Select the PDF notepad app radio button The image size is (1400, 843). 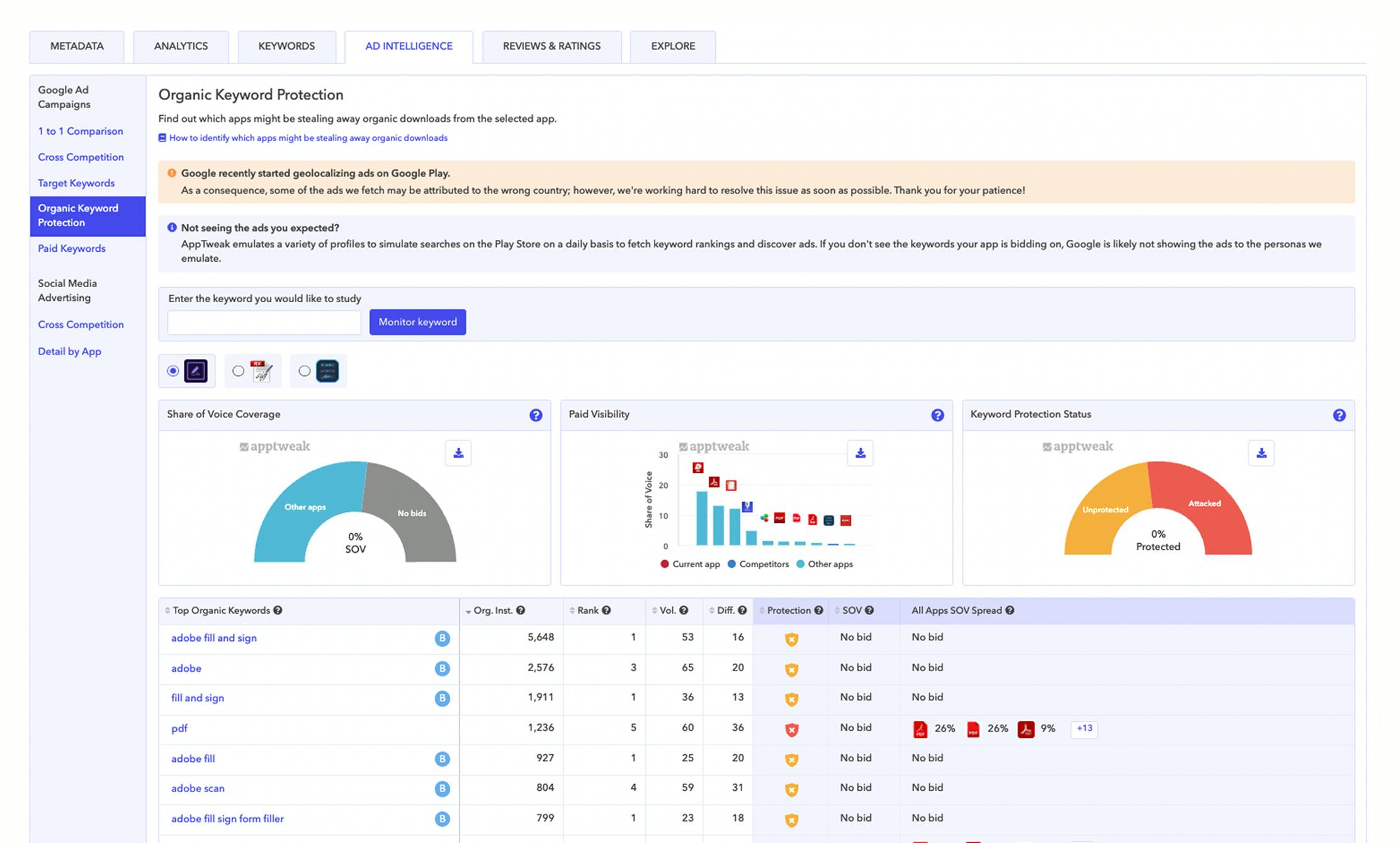(x=239, y=371)
